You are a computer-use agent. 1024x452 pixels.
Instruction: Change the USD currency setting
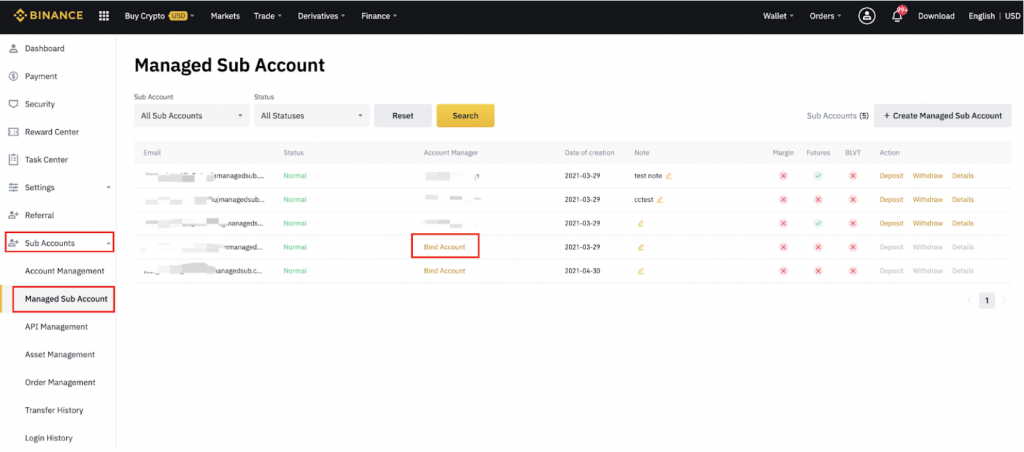click(x=1011, y=16)
